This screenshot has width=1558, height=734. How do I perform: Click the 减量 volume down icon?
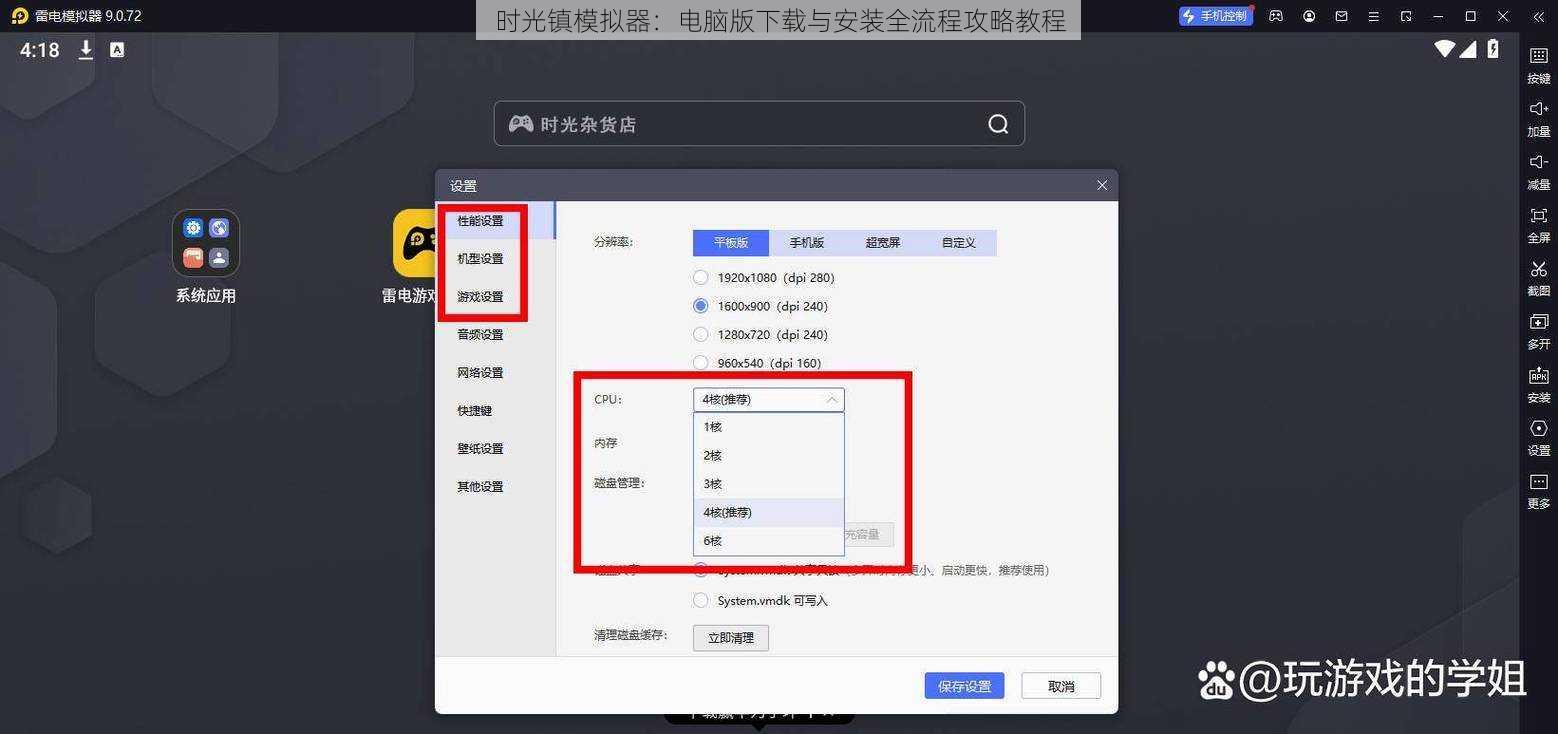(1538, 162)
